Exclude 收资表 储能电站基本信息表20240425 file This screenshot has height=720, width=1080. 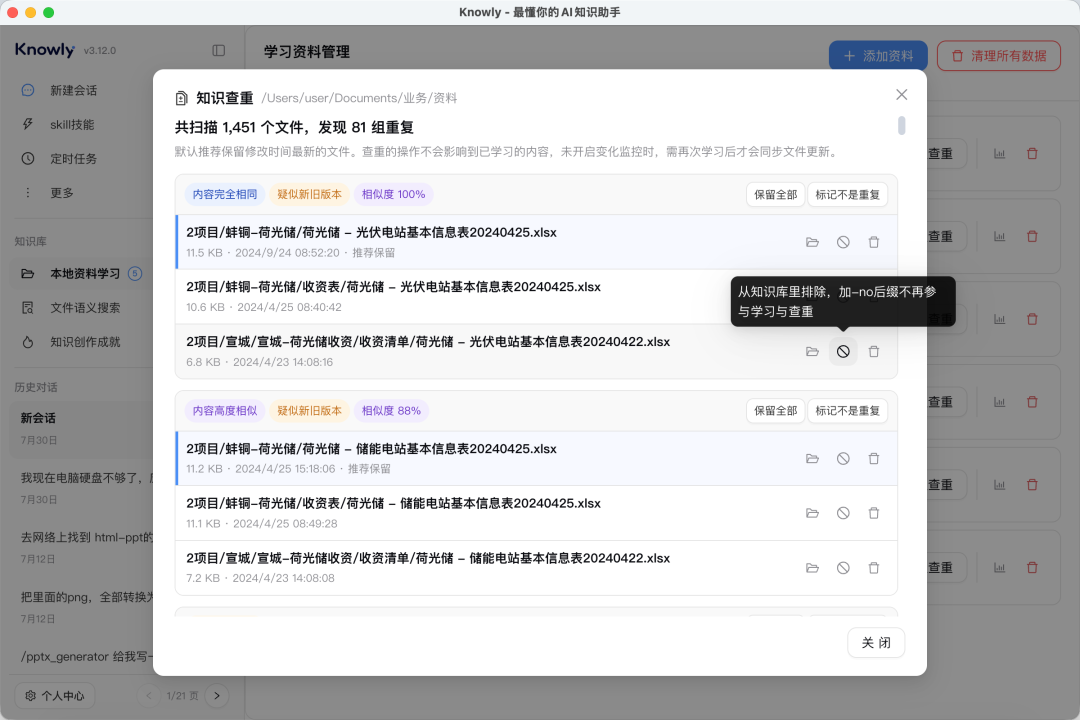click(843, 513)
